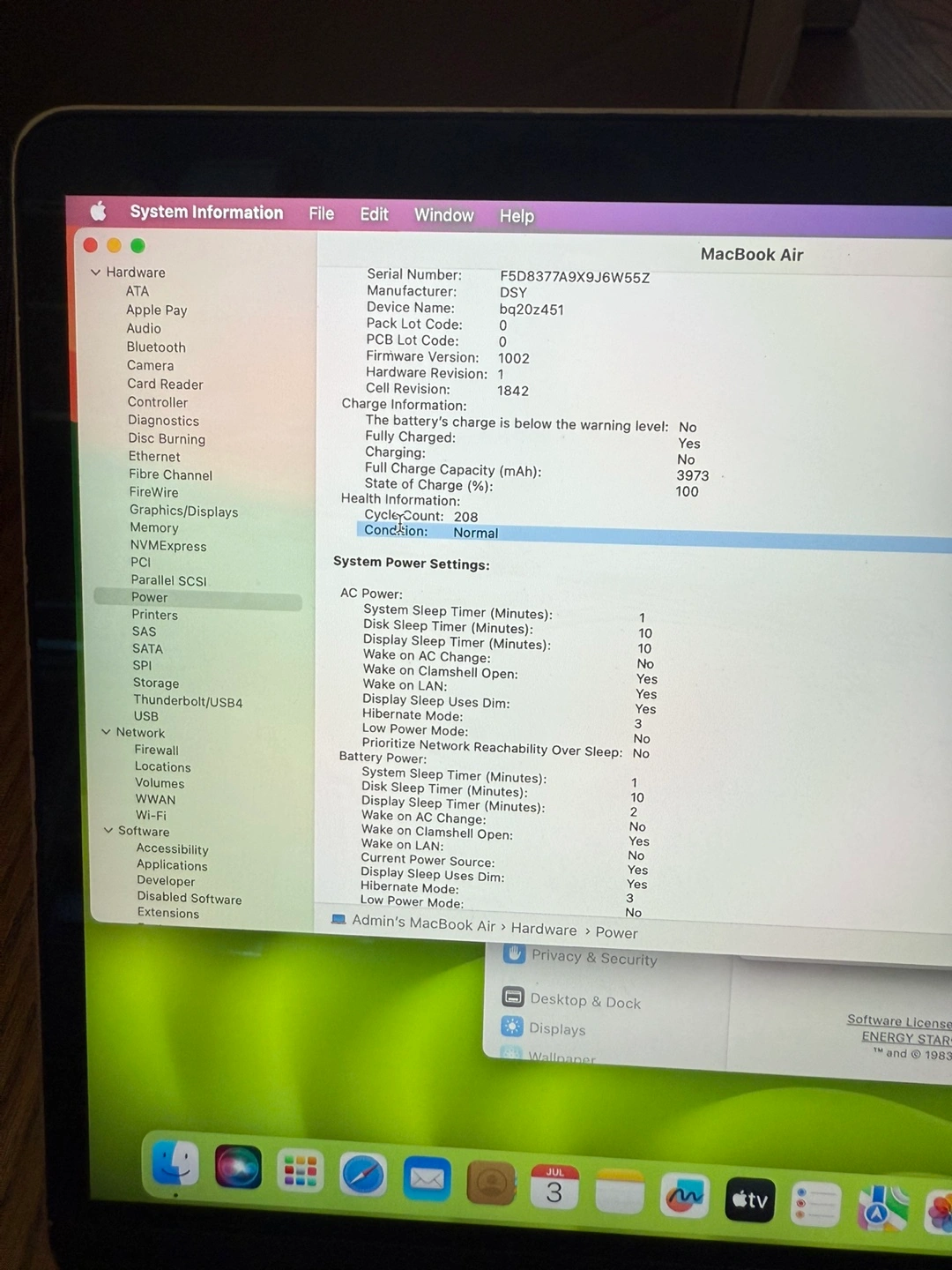
Task: Select Memory in the sidebar
Action: click(154, 527)
